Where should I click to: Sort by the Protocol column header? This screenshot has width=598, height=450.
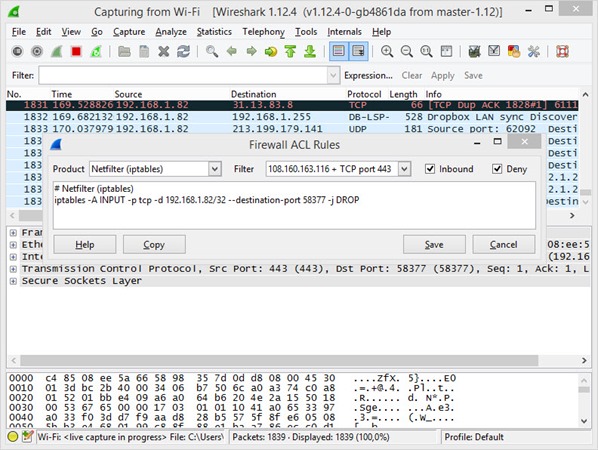tap(364, 94)
